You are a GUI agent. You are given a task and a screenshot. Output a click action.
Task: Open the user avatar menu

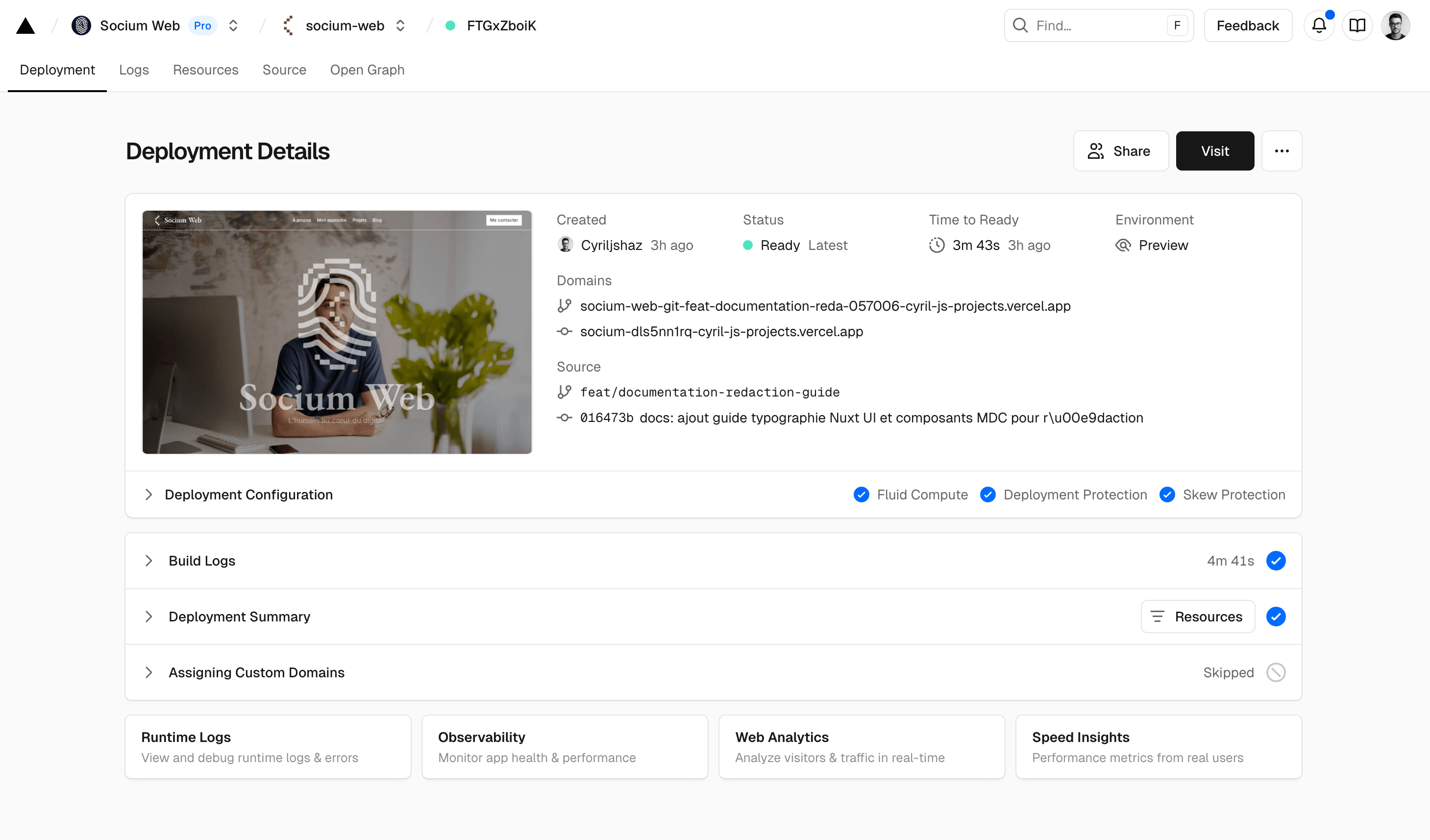click(1396, 25)
